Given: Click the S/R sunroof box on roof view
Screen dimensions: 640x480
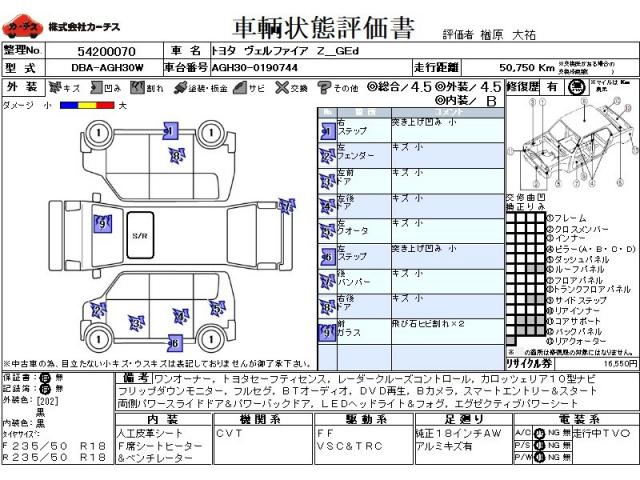Looking at the screenshot, I should [140, 235].
